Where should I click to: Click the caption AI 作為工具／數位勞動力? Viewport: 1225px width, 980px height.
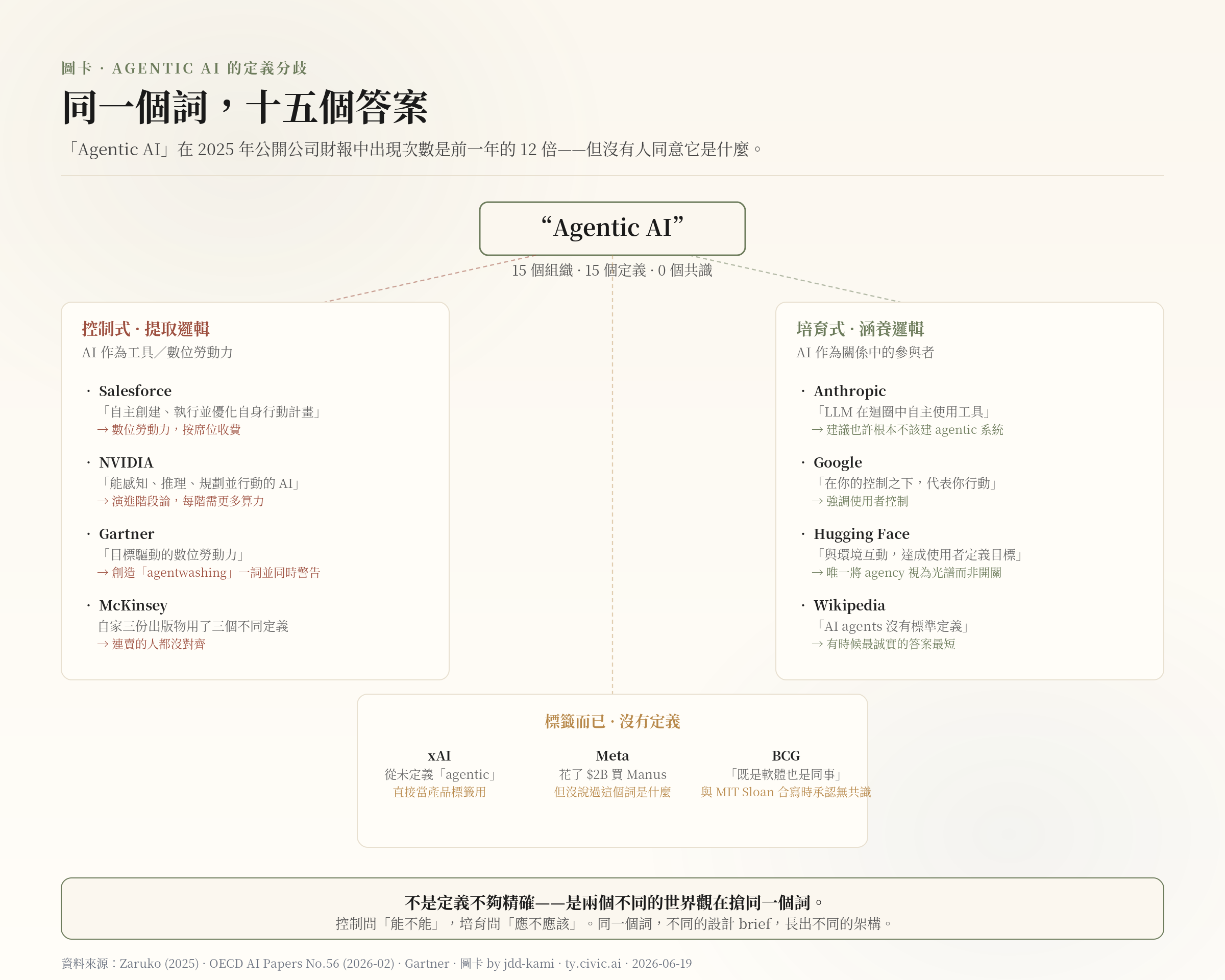pyautogui.click(x=157, y=352)
